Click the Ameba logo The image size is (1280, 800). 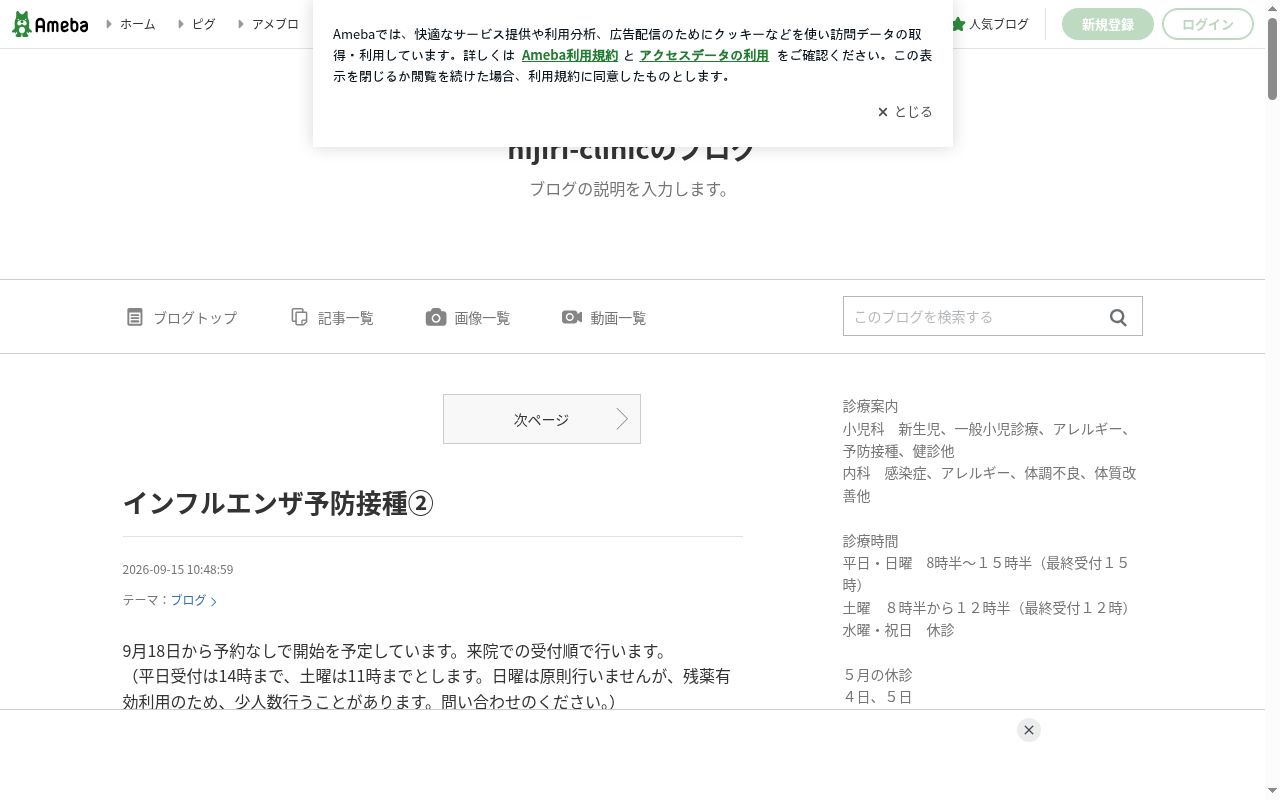(x=50, y=24)
